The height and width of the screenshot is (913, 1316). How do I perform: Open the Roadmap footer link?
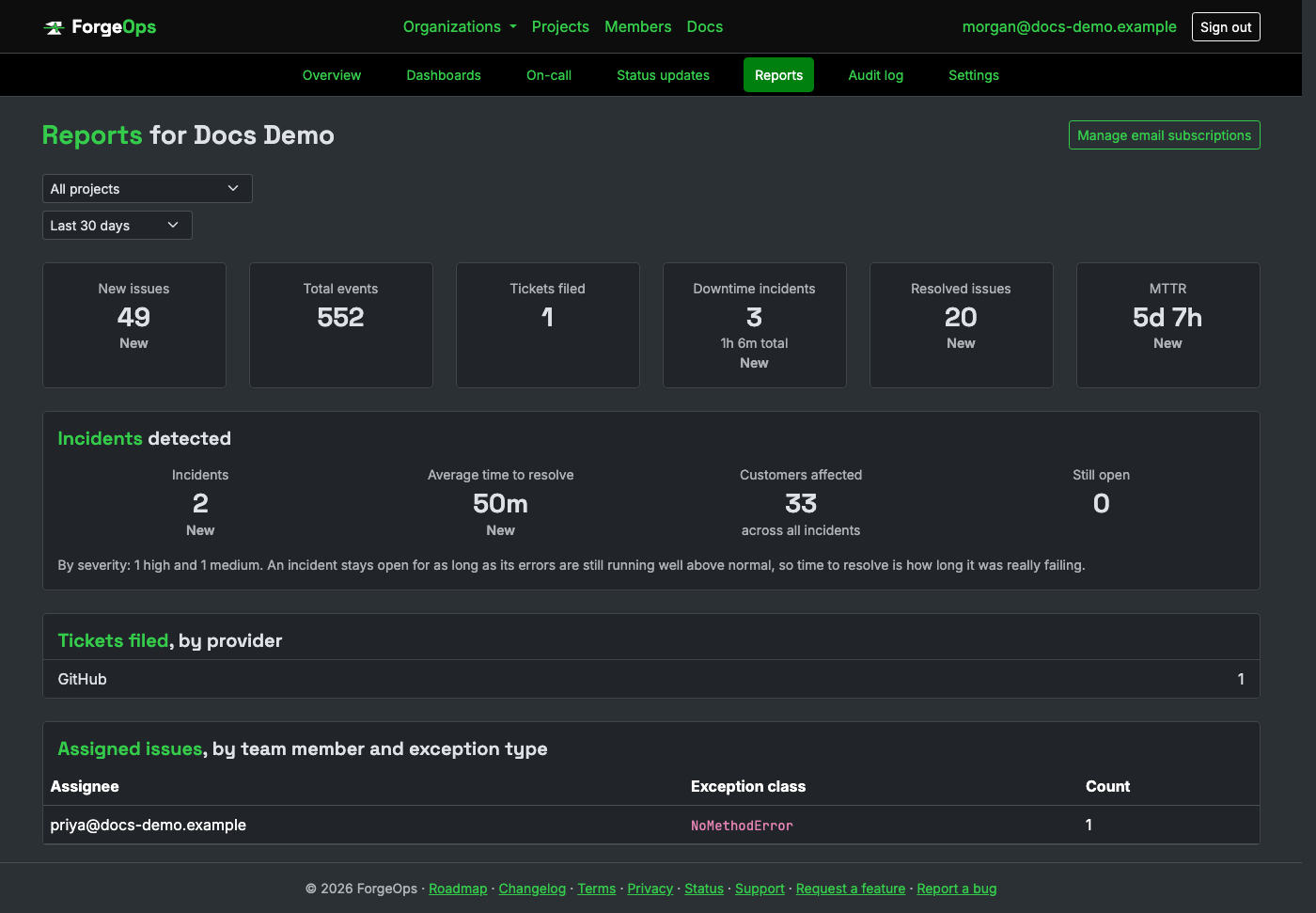click(x=458, y=889)
